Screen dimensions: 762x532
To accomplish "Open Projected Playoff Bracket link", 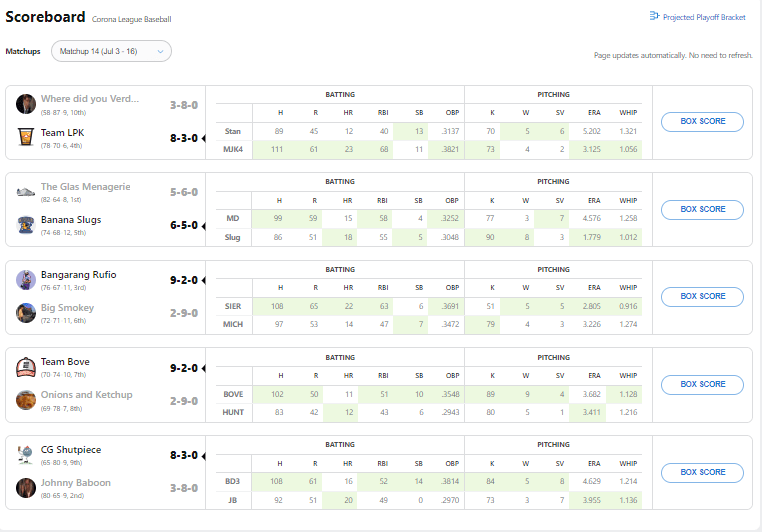I will 699,17.
